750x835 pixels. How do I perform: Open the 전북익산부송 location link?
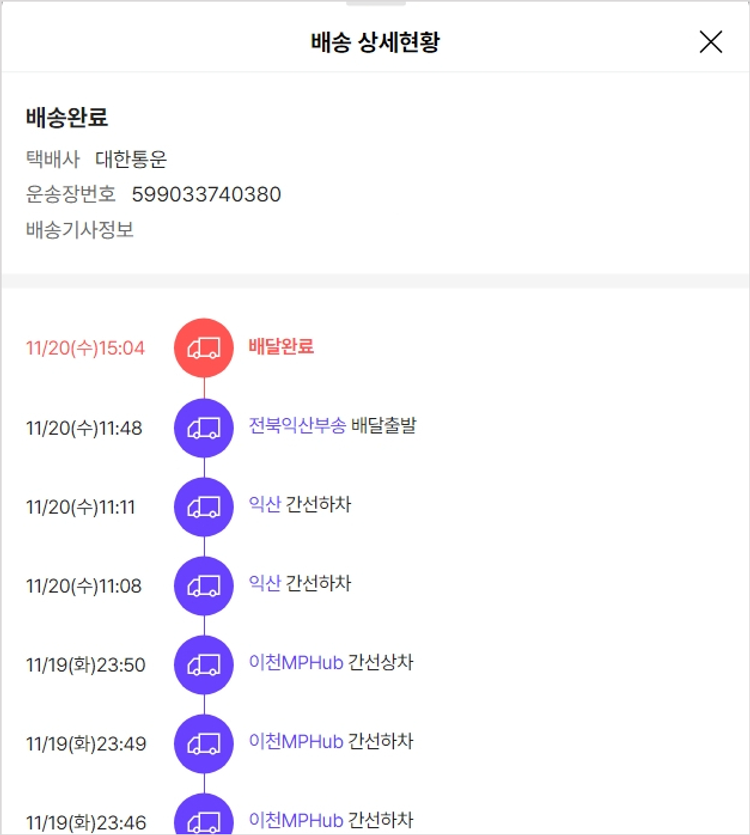[297, 426]
